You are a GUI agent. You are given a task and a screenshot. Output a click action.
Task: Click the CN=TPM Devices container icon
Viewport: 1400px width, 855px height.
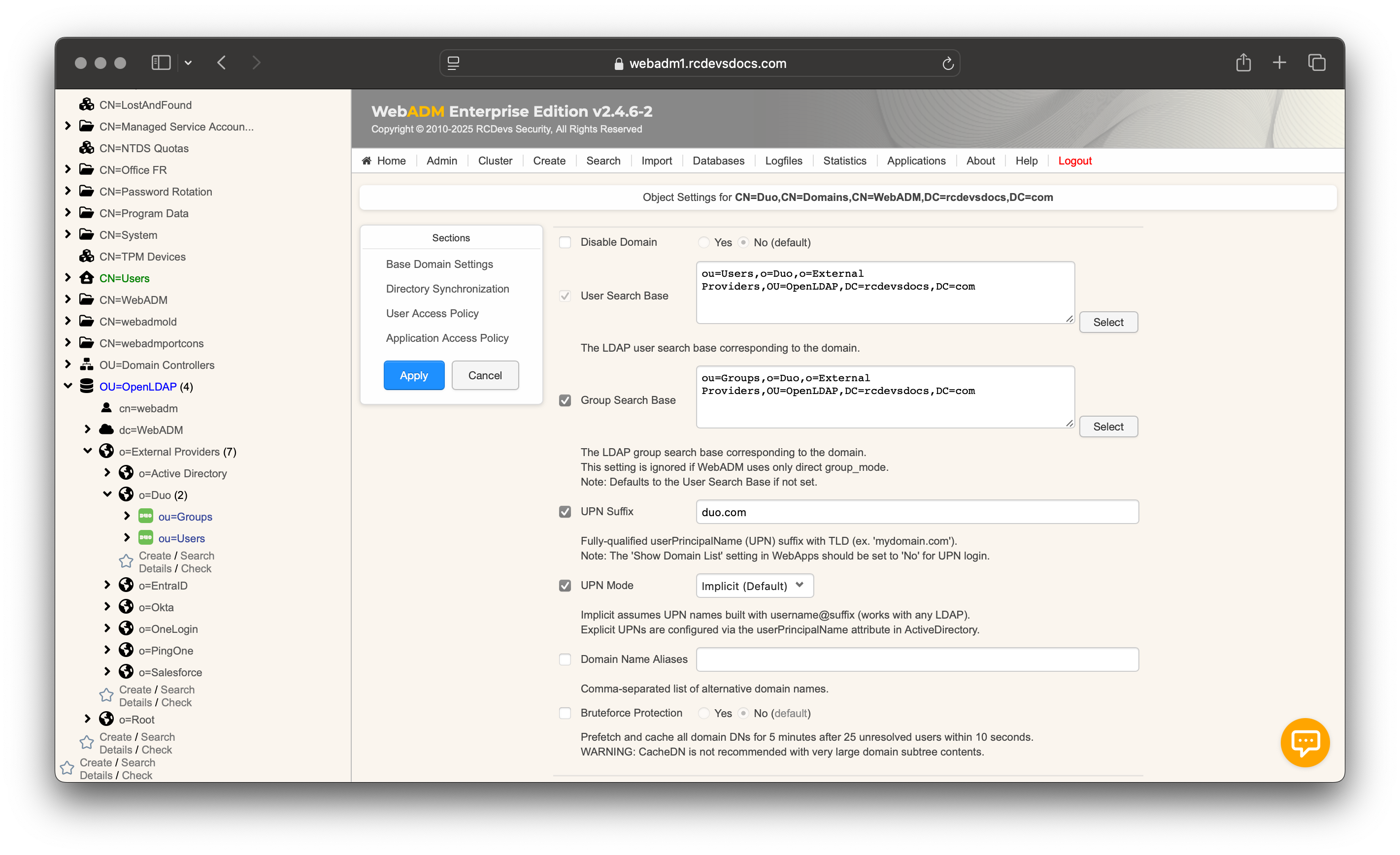coord(86,256)
